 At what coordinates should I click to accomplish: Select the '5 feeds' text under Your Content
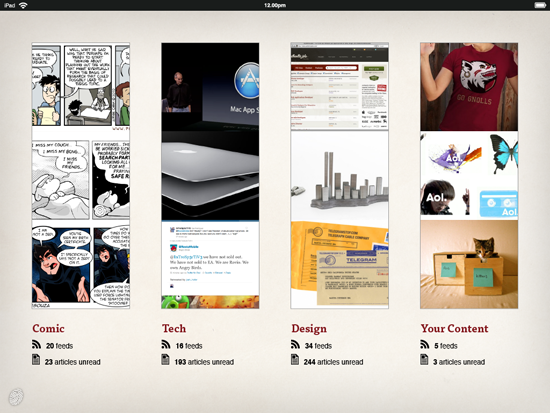point(446,346)
